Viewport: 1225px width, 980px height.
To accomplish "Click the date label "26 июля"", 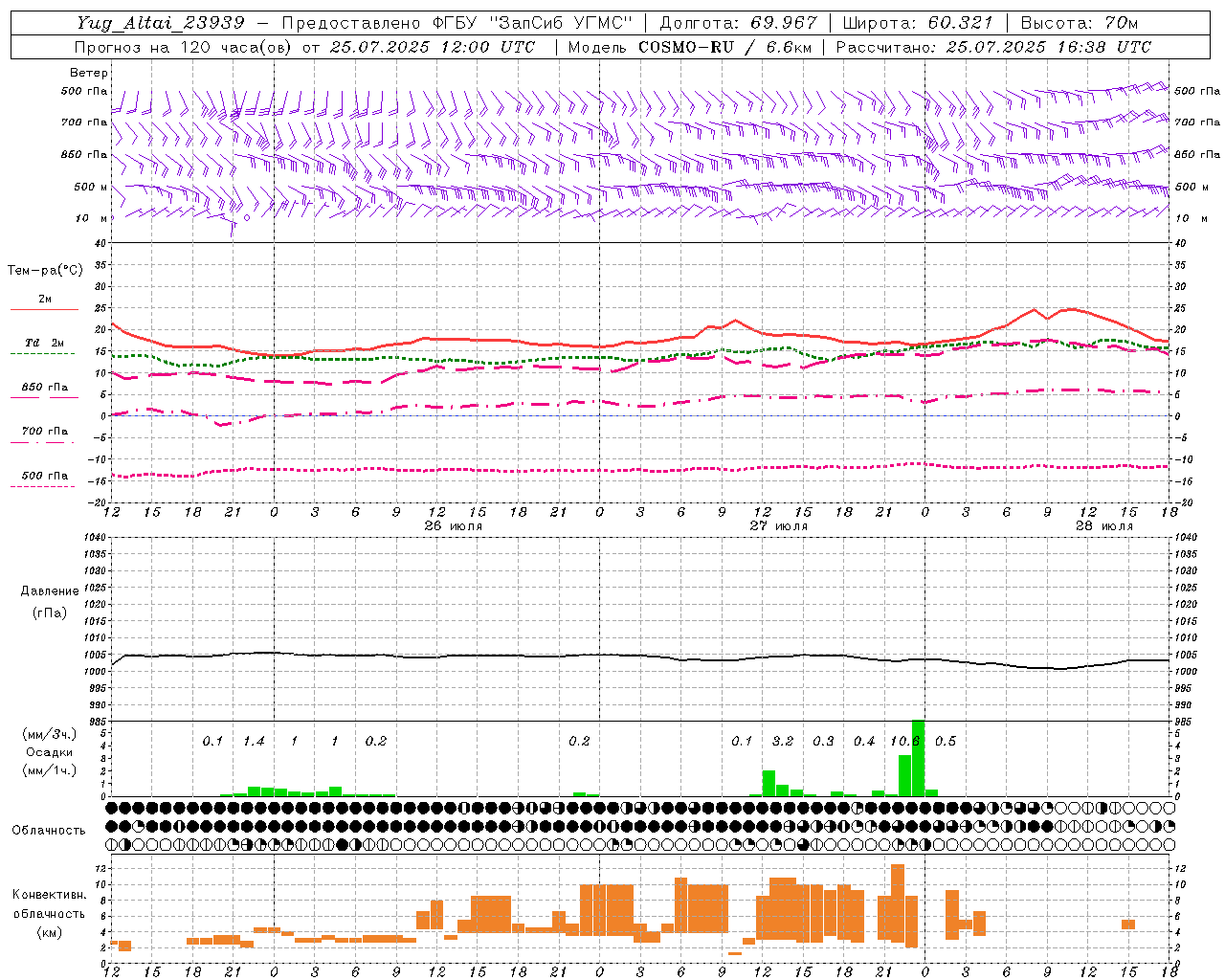I will click(x=454, y=526).
